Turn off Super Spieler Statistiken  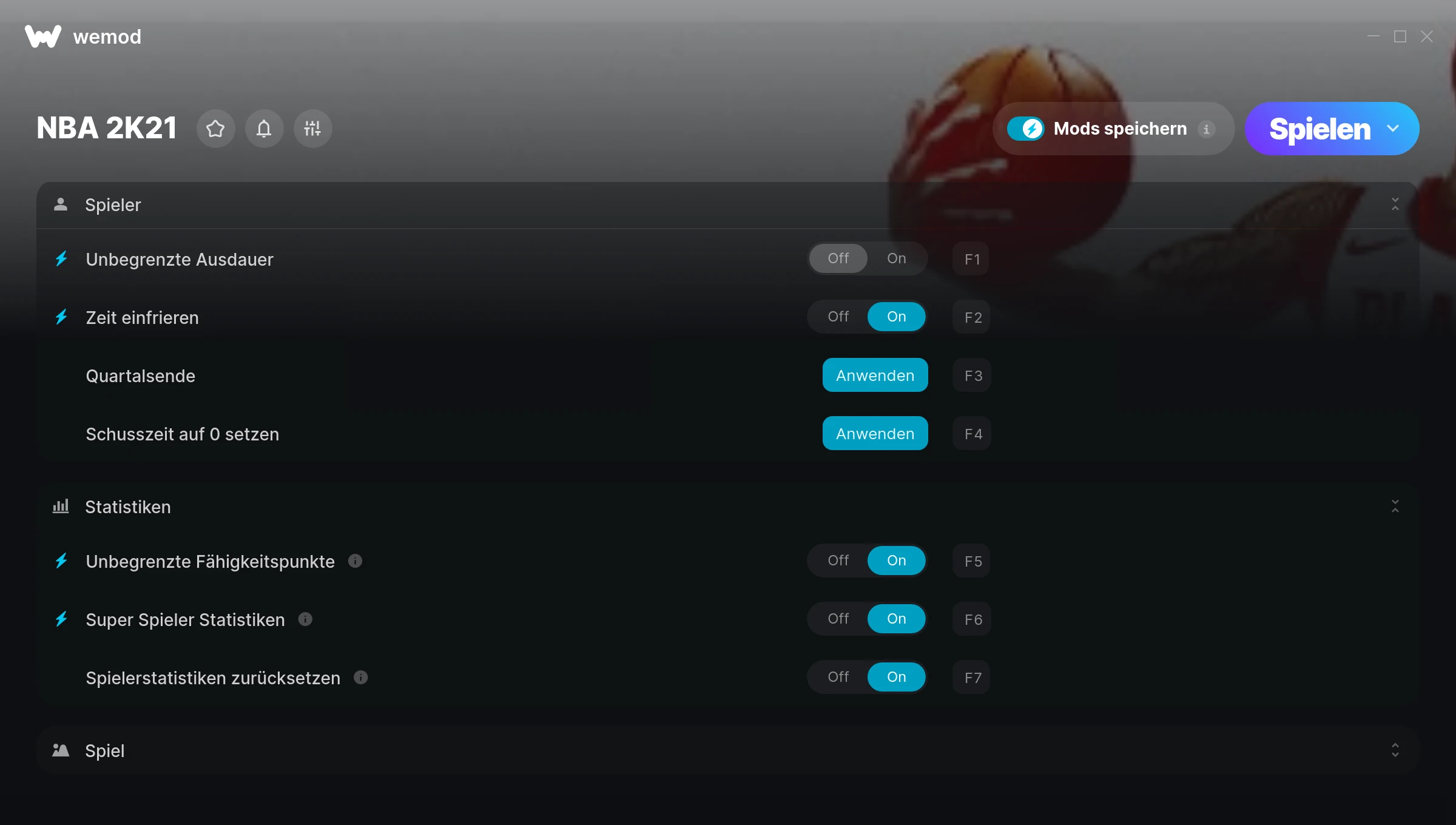(838, 619)
